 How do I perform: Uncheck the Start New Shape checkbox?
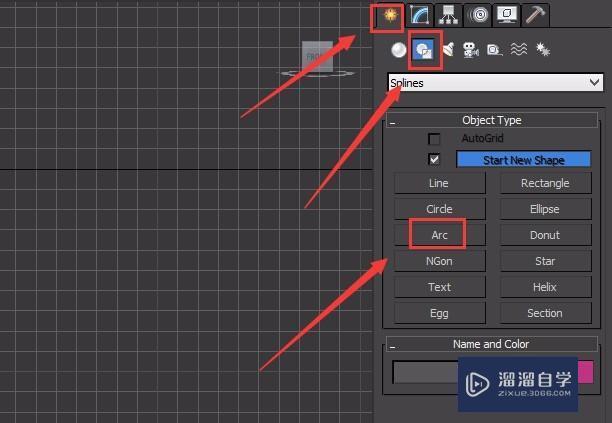434,160
